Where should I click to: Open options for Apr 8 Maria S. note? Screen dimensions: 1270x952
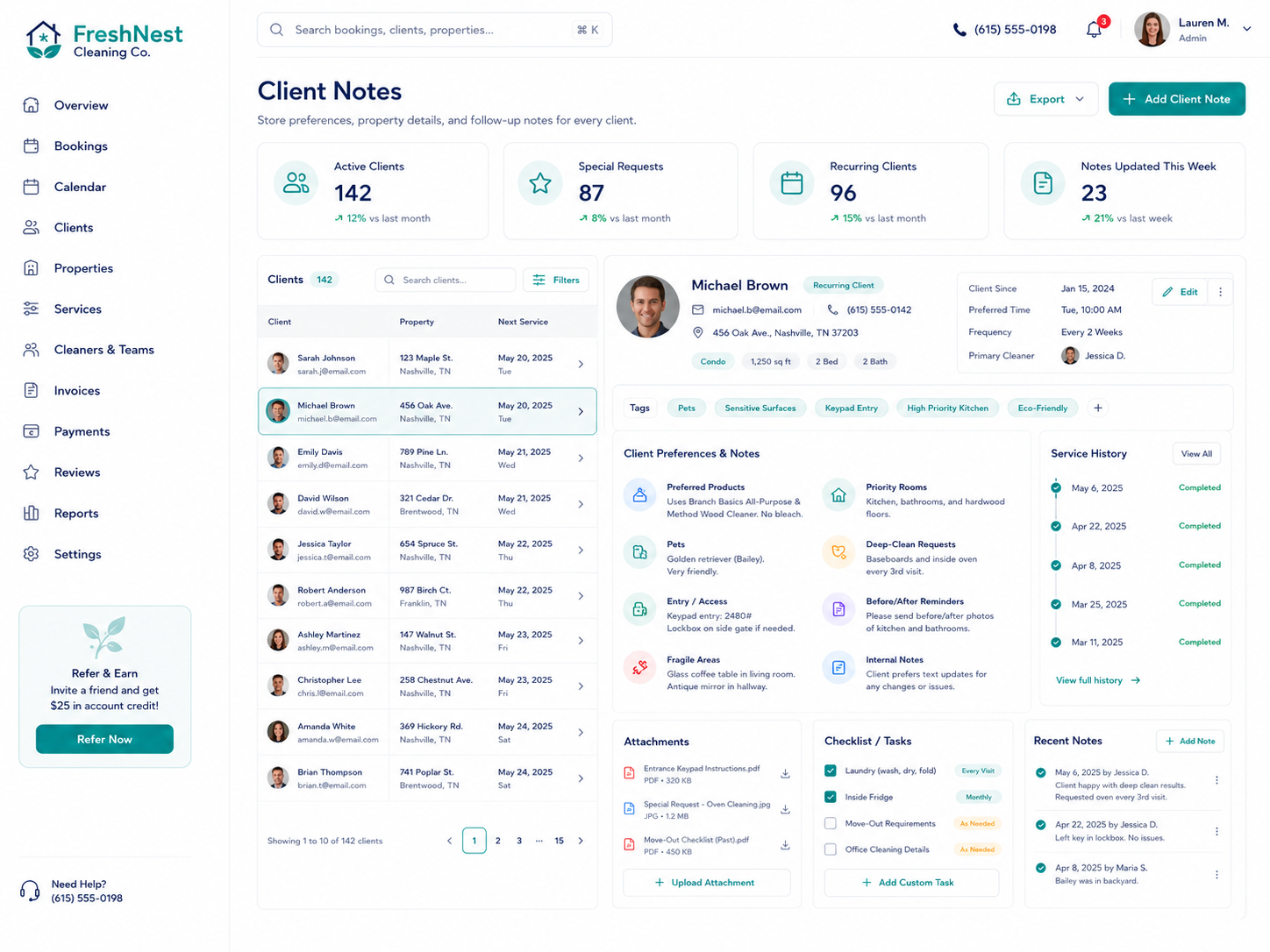1216,874
